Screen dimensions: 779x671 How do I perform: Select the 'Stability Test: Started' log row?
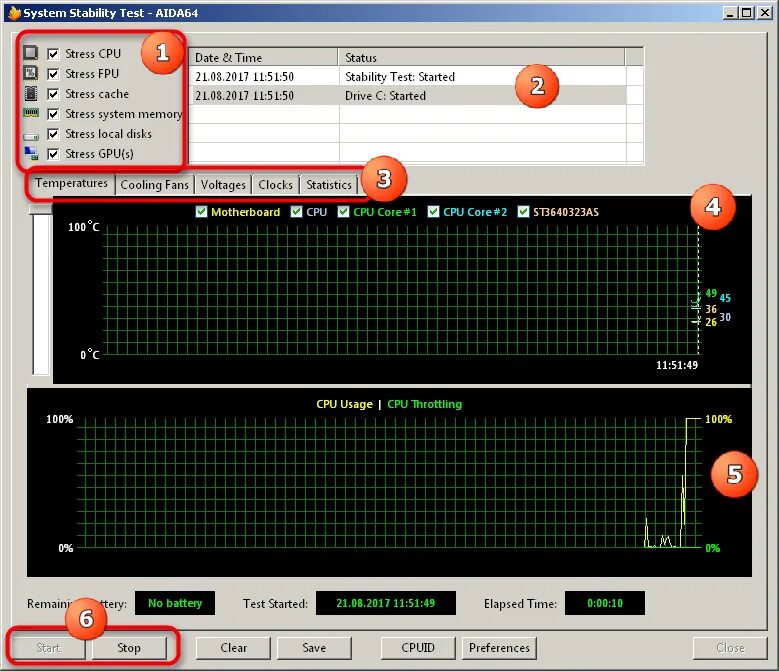(x=407, y=76)
